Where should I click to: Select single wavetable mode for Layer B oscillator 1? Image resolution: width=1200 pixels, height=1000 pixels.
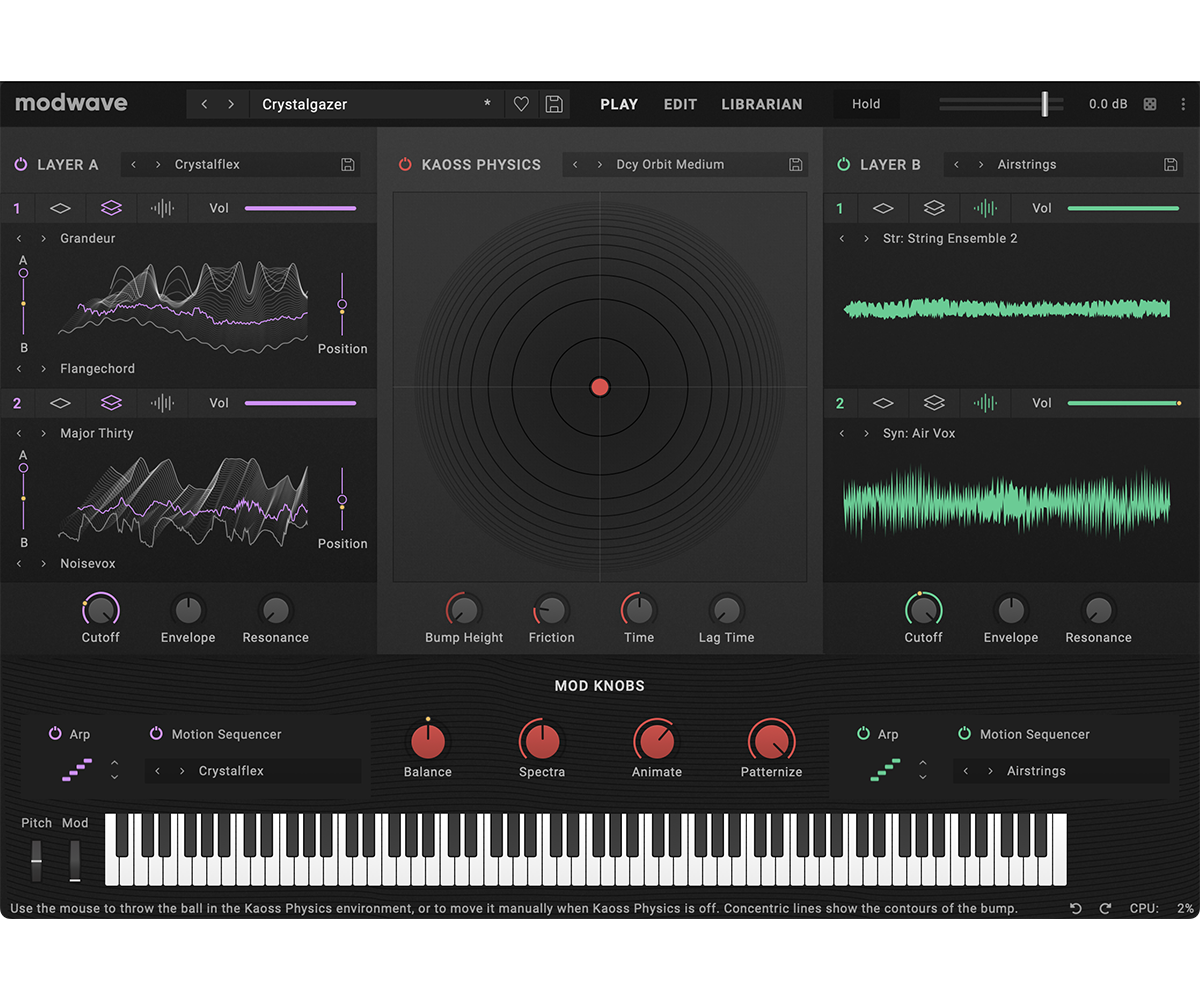point(883,208)
